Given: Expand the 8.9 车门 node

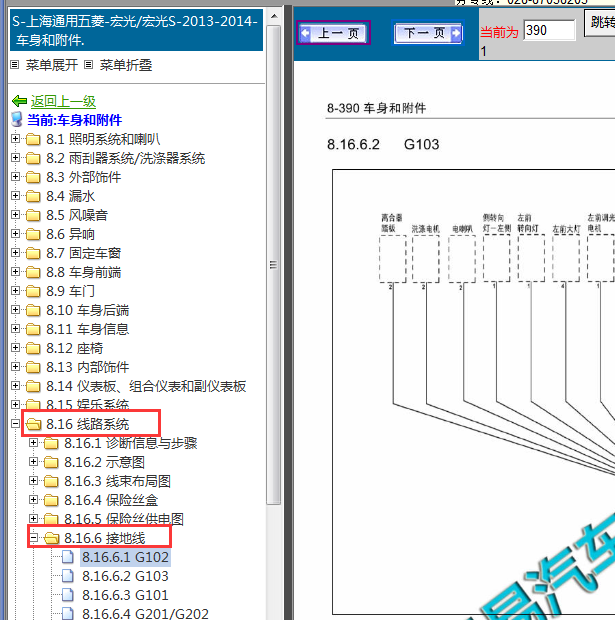Looking at the screenshot, I should [15, 291].
